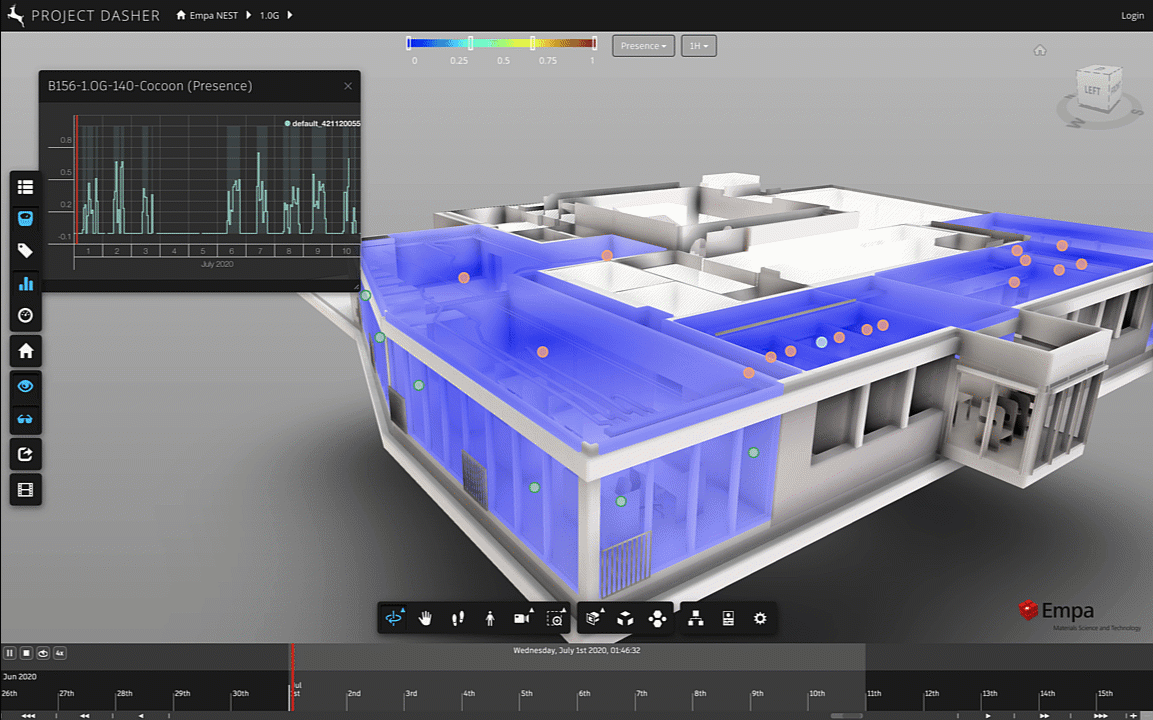Image resolution: width=1153 pixels, height=720 pixels.
Task: Click the tag icon in left sidebar
Action: (x=26, y=251)
